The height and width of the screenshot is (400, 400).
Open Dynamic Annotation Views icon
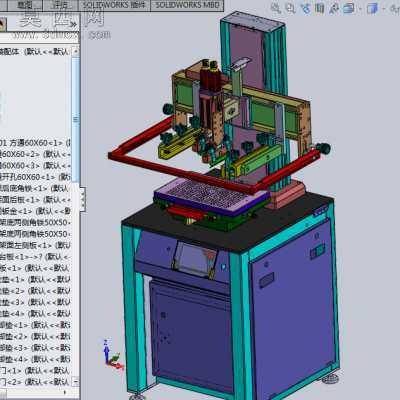334,8
